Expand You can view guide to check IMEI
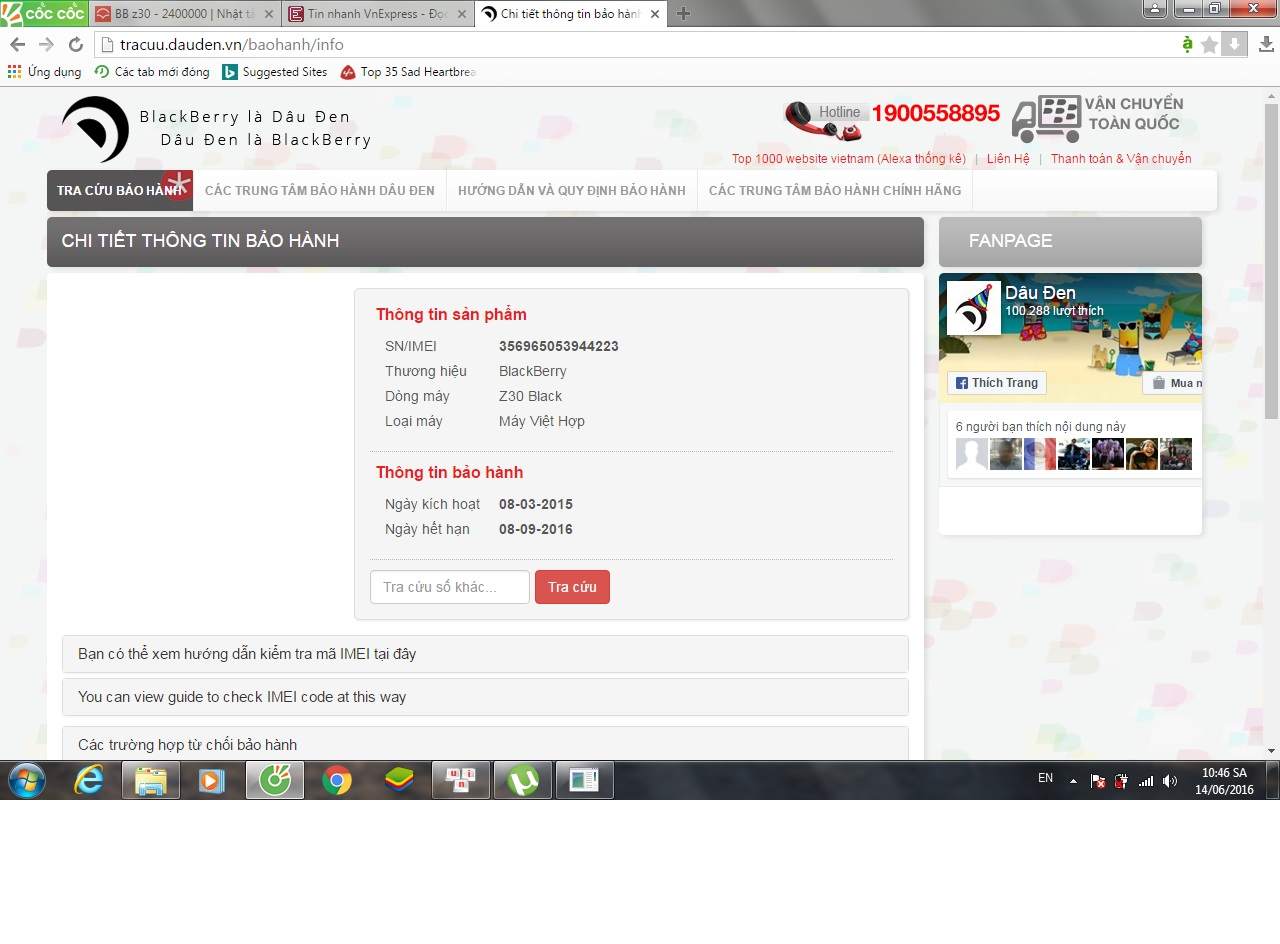This screenshot has height=944, width=1280. tap(485, 697)
